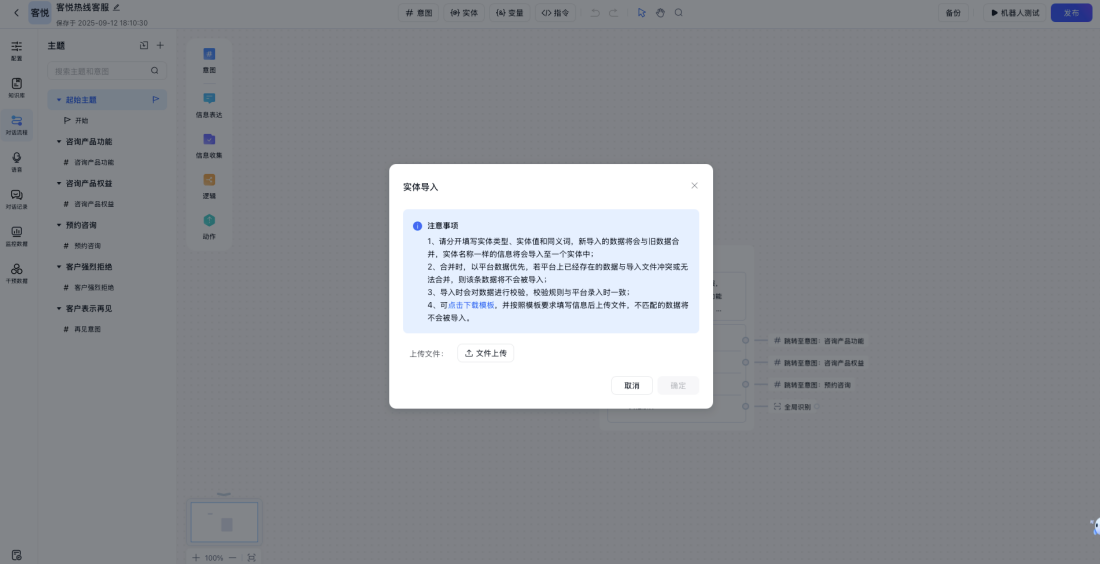Open the 监控数据 sidebar section
Image resolution: width=1100 pixels, height=564 pixels.
tap(17, 236)
